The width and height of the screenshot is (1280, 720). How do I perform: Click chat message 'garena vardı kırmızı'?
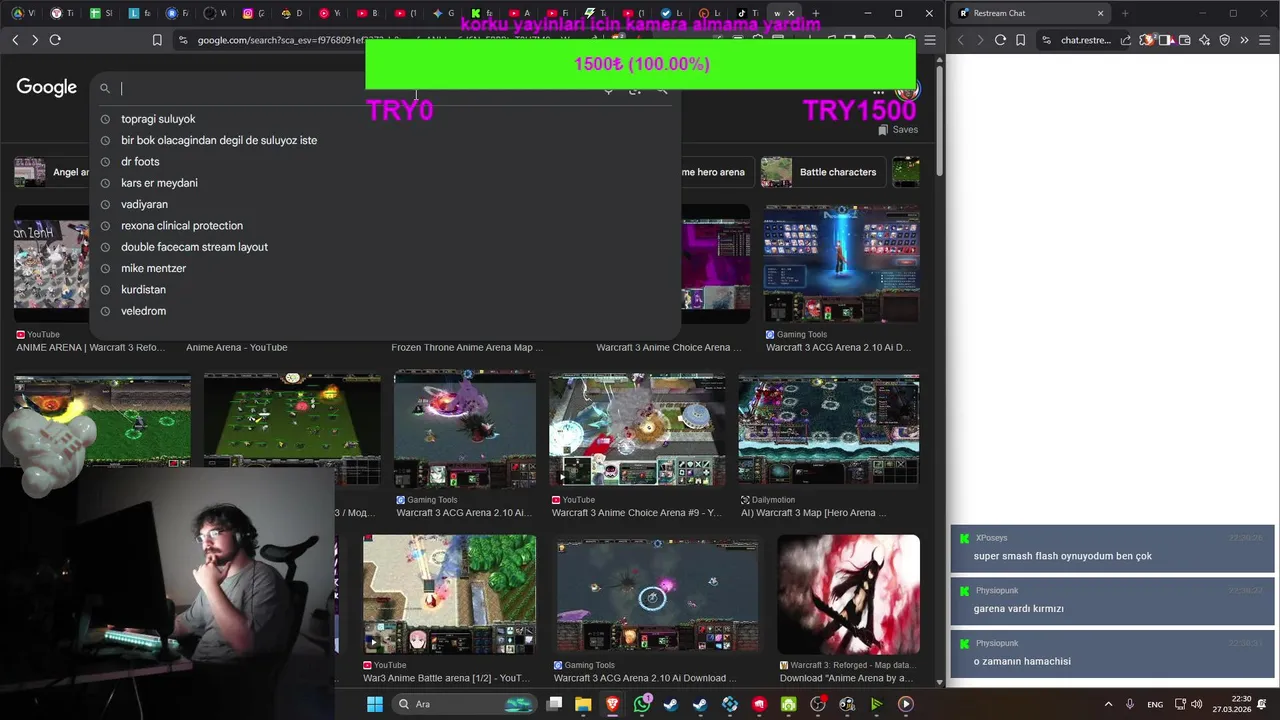point(1018,608)
